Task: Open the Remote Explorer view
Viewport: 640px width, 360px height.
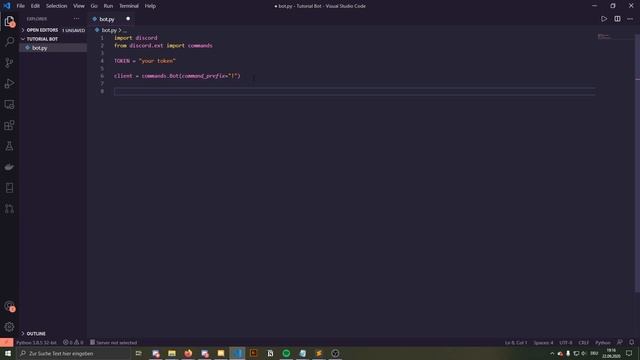Action: 9,104
